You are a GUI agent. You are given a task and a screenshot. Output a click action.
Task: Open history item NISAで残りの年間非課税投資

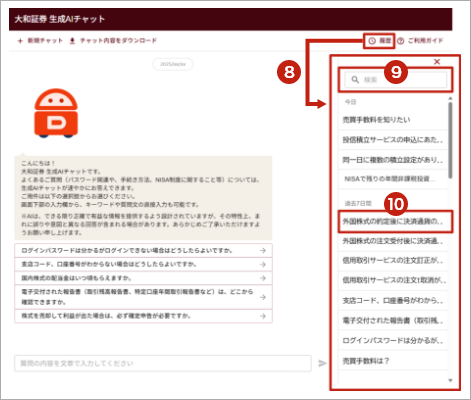pos(393,179)
